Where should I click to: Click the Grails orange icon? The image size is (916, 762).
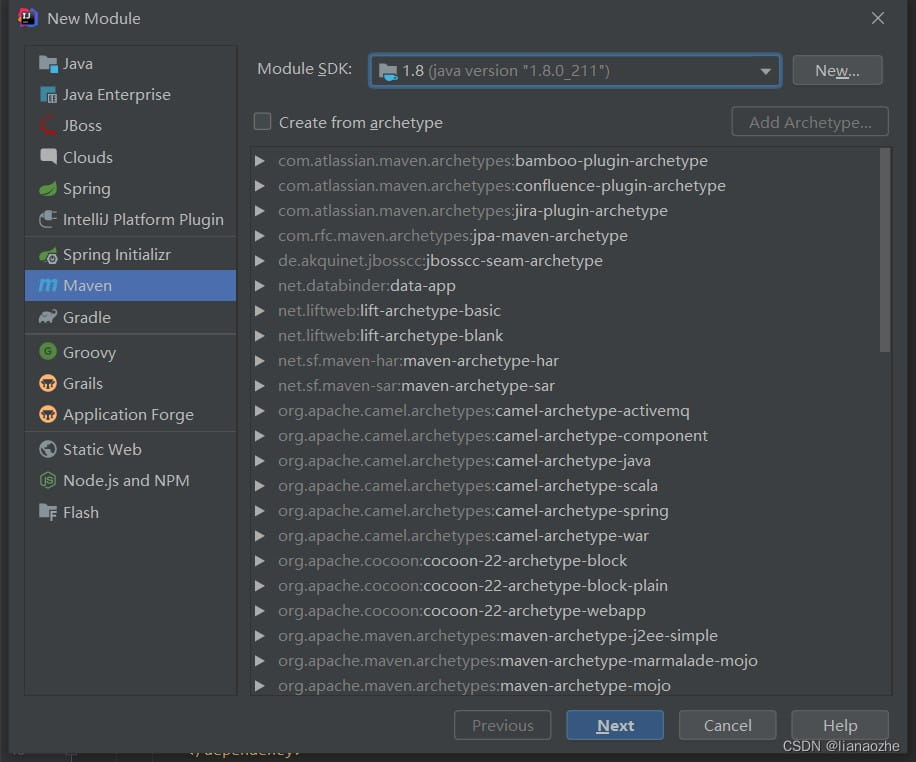[x=48, y=383]
